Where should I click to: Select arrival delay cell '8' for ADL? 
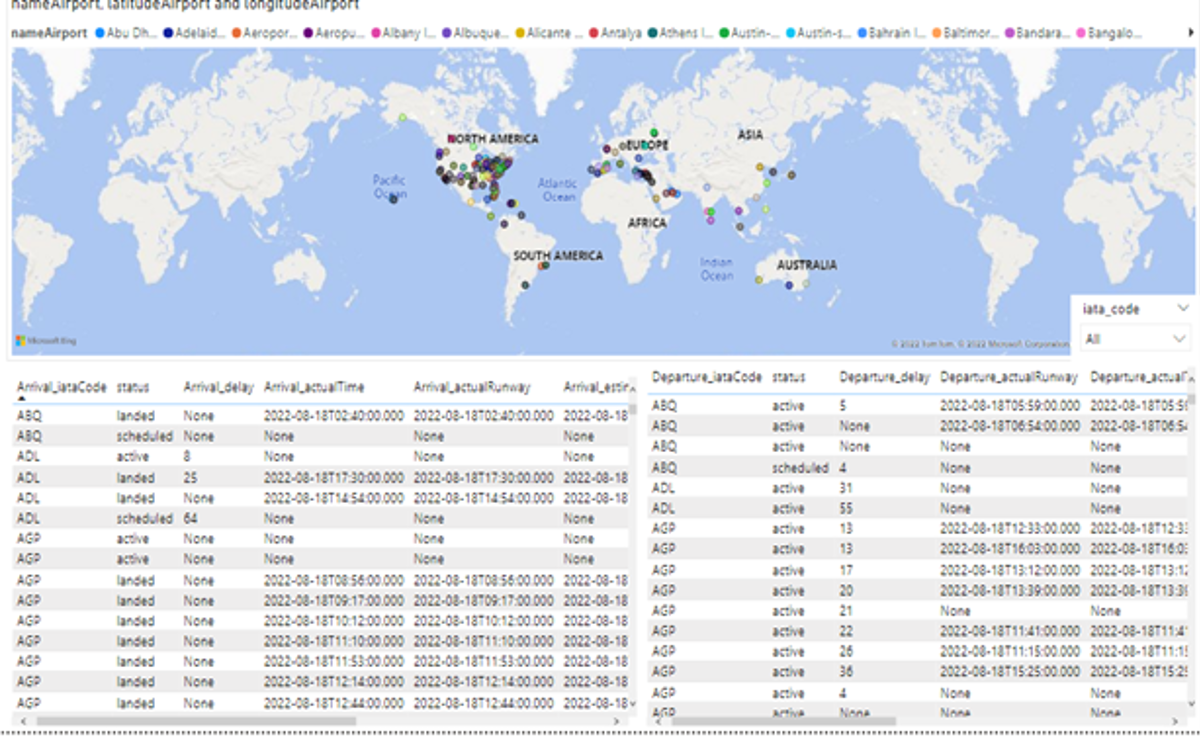point(187,457)
